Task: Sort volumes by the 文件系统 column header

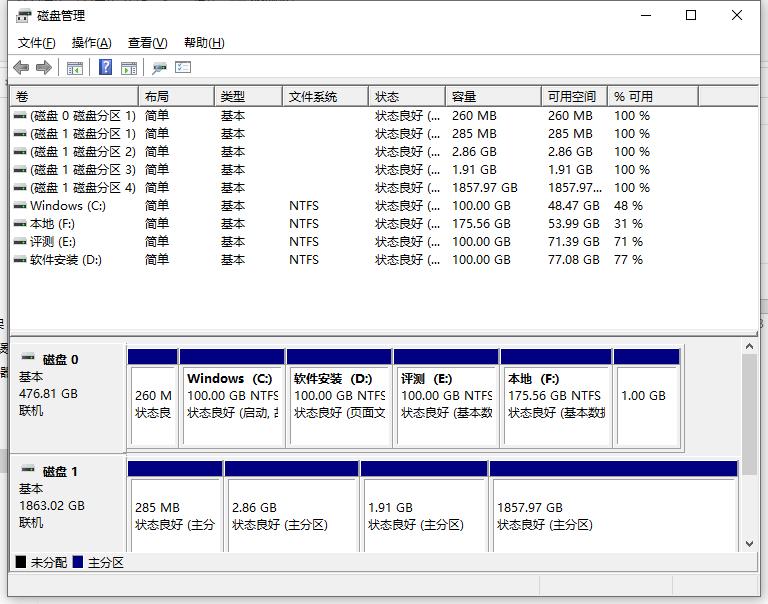Action: (324, 97)
